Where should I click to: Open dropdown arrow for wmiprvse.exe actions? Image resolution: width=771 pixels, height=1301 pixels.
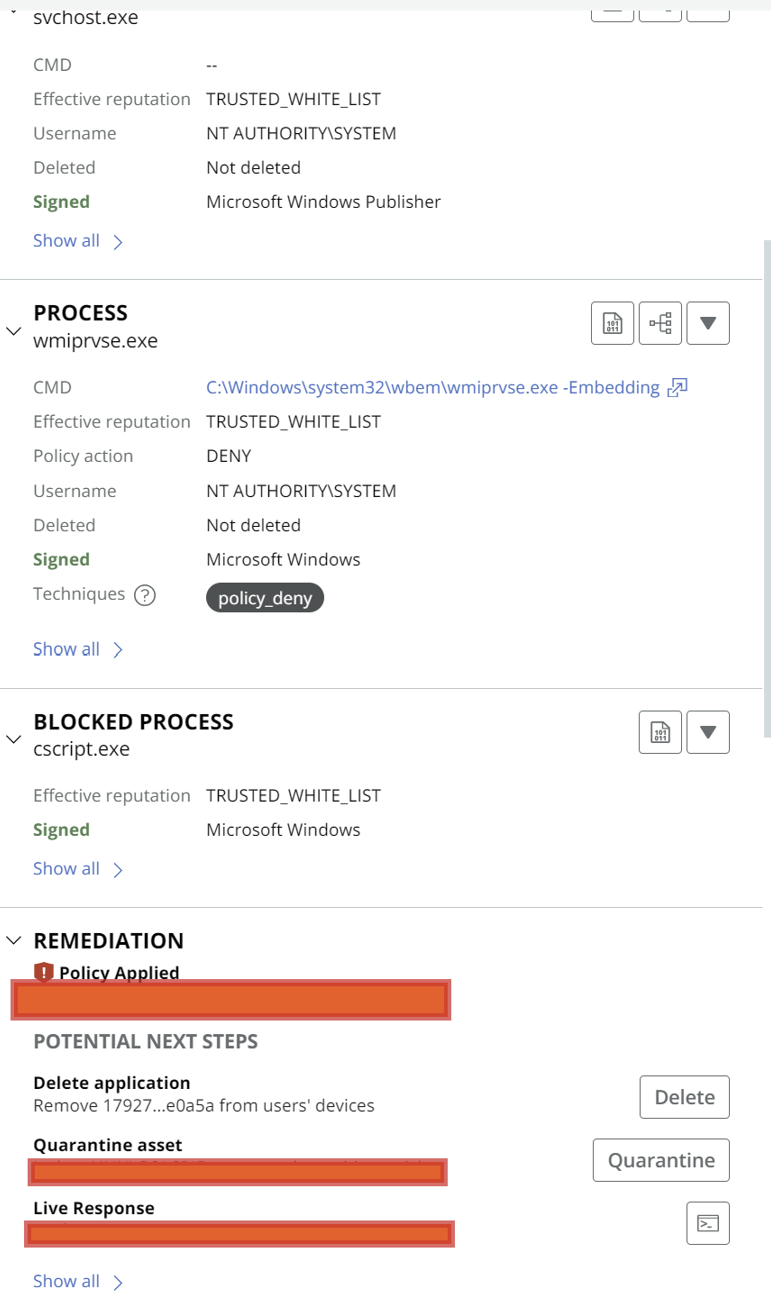(x=708, y=323)
